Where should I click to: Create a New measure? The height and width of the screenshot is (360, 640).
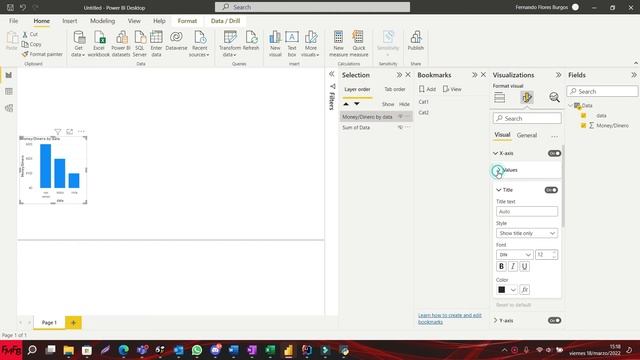(x=338, y=44)
